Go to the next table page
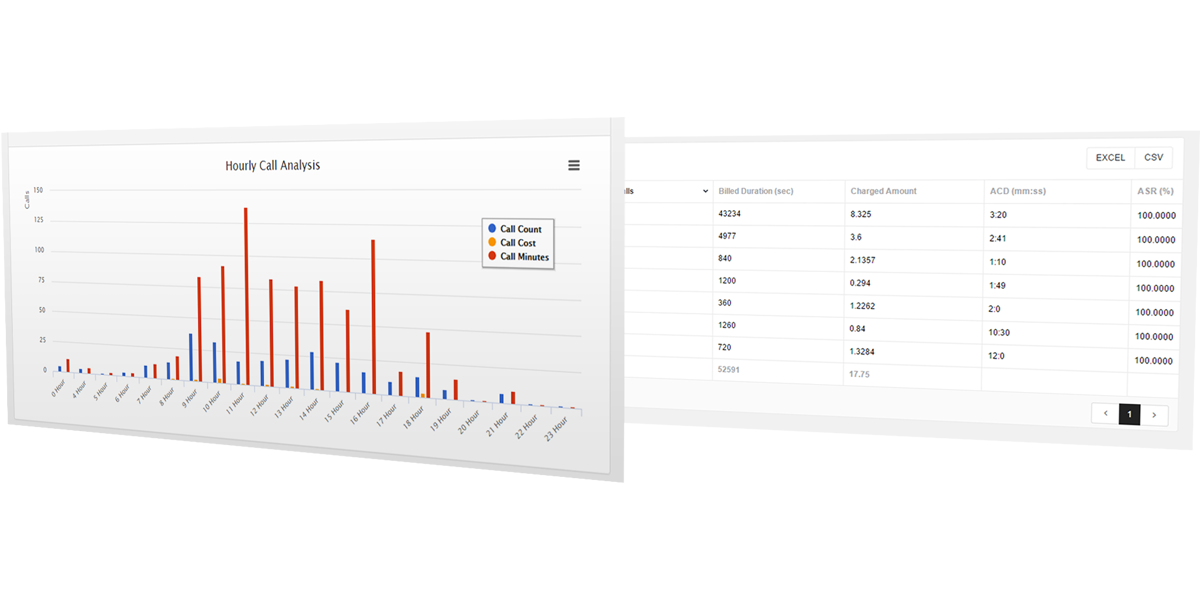 point(1154,414)
